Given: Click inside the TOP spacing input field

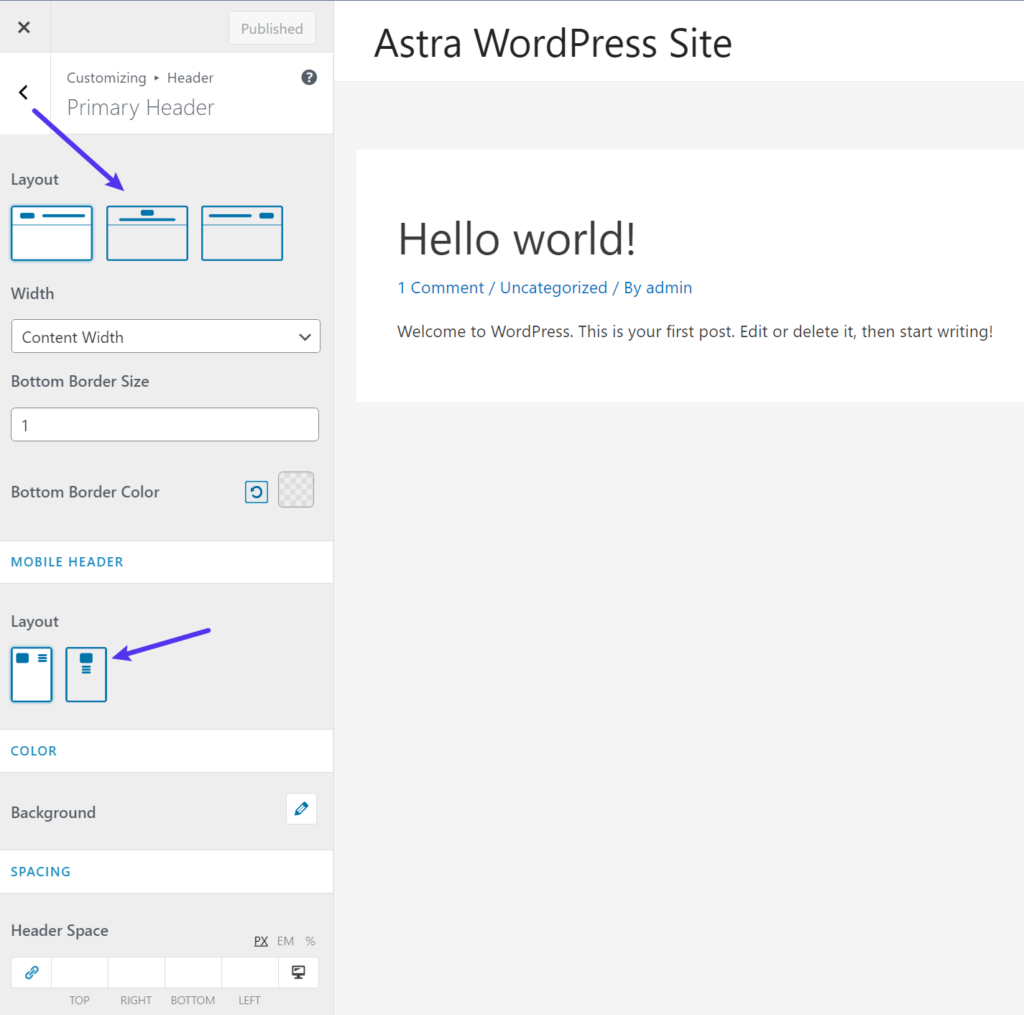Looking at the screenshot, I should [x=79, y=971].
